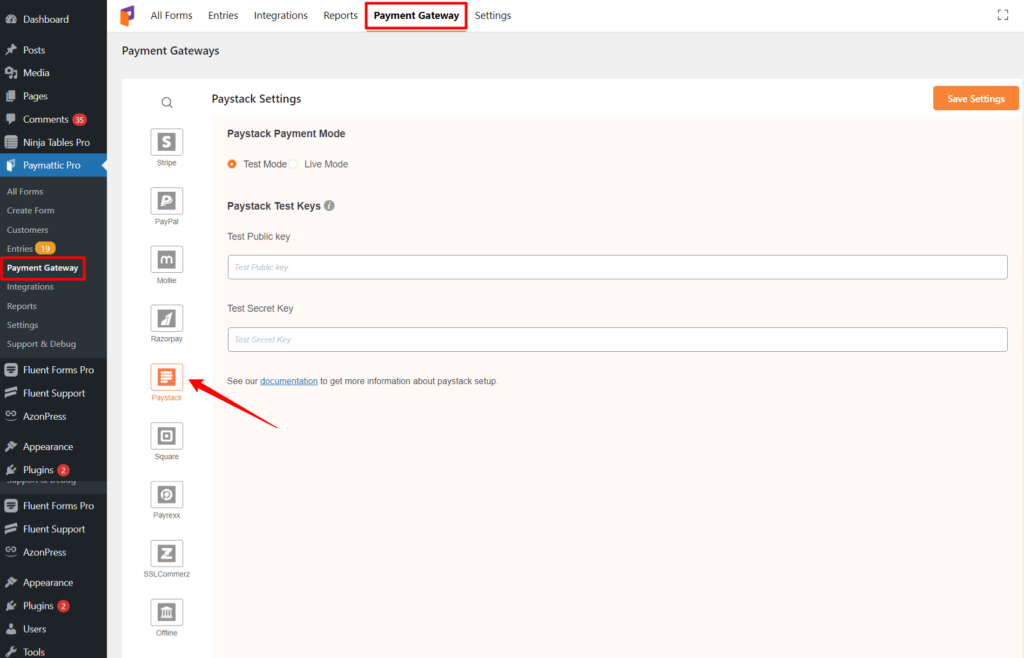Image resolution: width=1024 pixels, height=658 pixels.
Task: Select the Offline payment method
Action: [x=166, y=610]
